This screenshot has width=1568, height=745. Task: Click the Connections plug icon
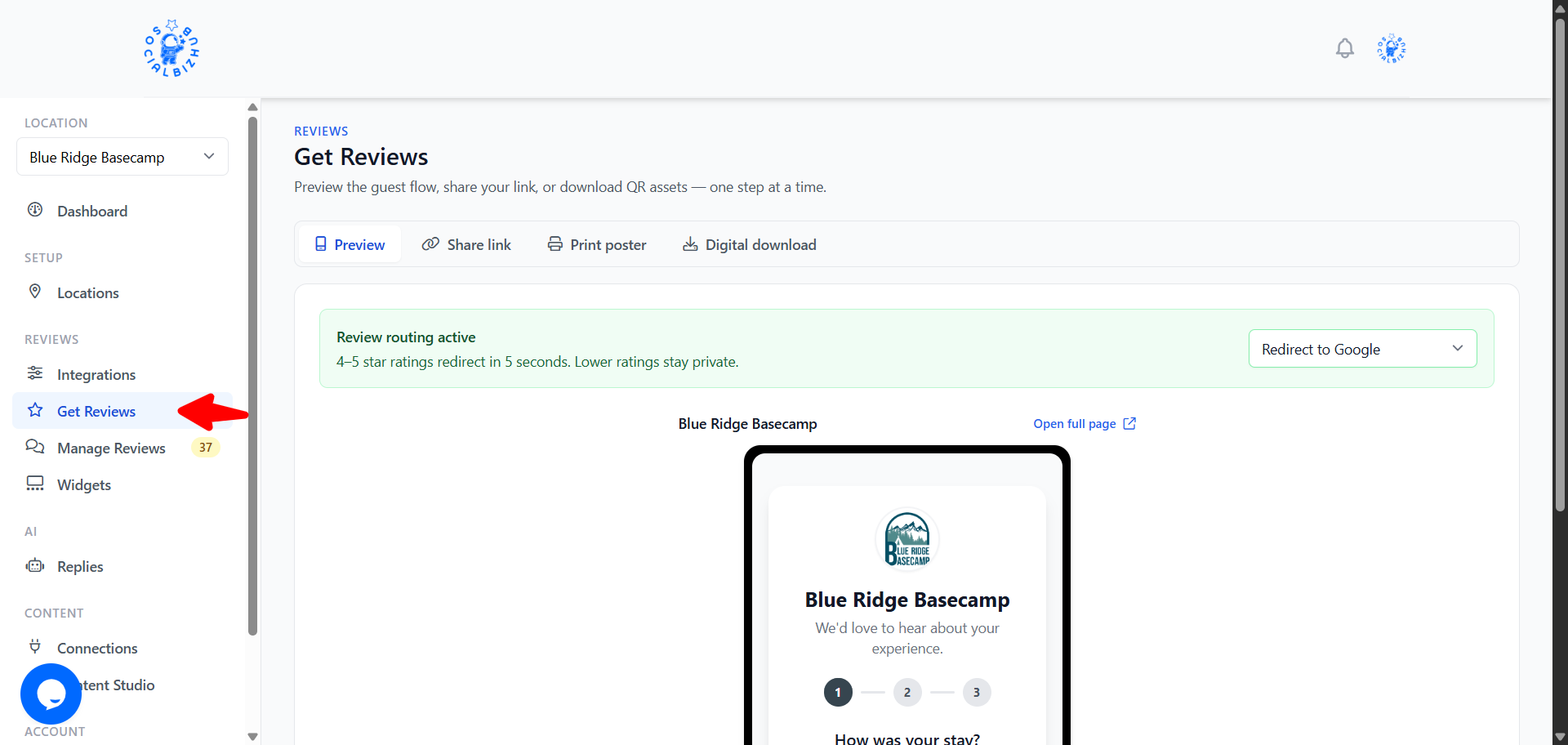tap(35, 647)
